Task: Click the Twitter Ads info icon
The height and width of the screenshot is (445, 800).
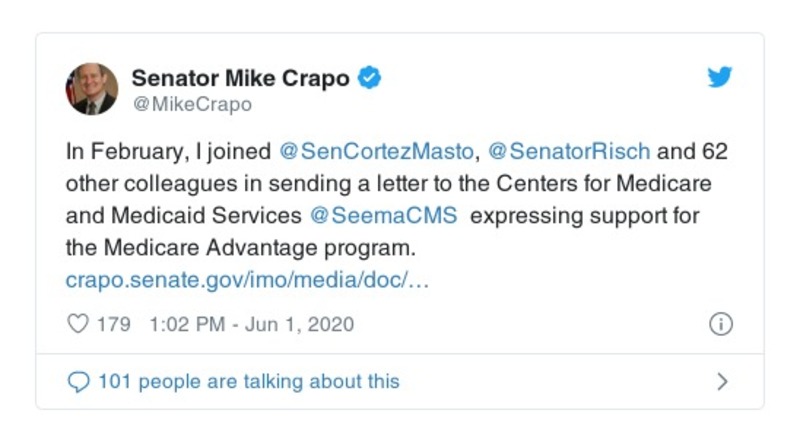Action: point(720,325)
